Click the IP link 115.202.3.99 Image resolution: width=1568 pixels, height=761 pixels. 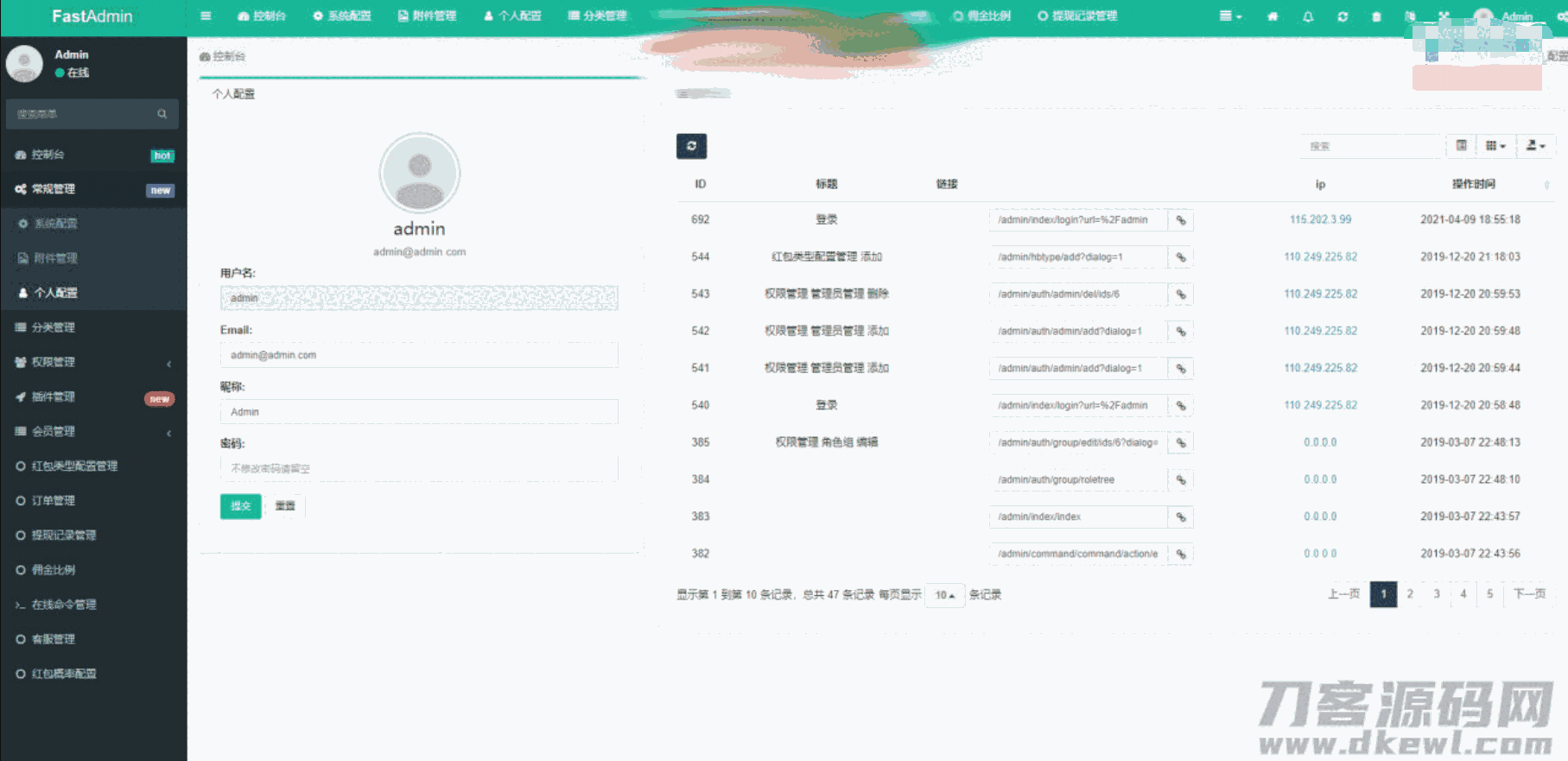click(x=1320, y=219)
